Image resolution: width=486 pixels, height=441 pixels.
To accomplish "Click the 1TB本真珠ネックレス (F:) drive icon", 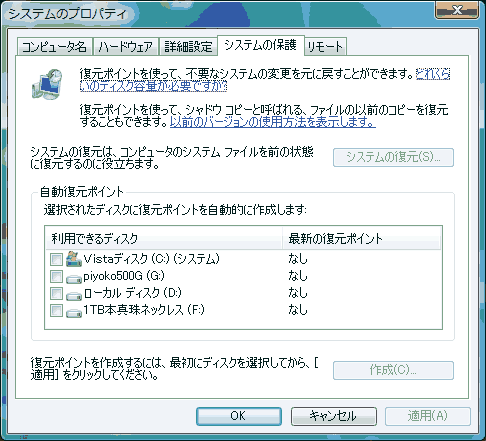I will [74, 313].
